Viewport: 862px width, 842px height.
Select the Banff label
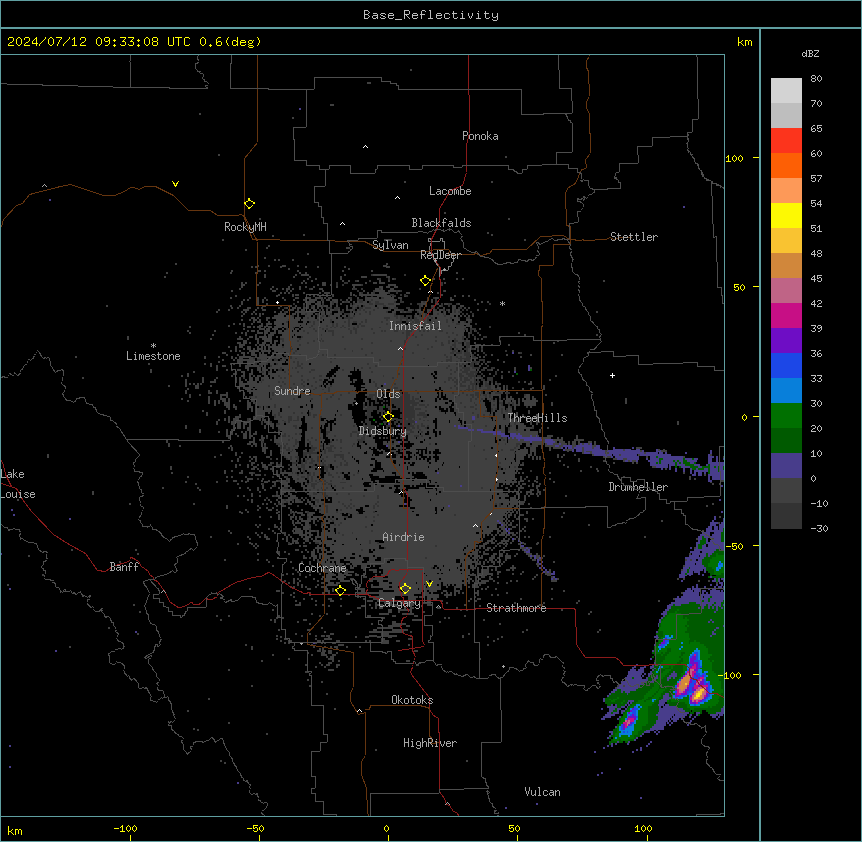coord(124,567)
